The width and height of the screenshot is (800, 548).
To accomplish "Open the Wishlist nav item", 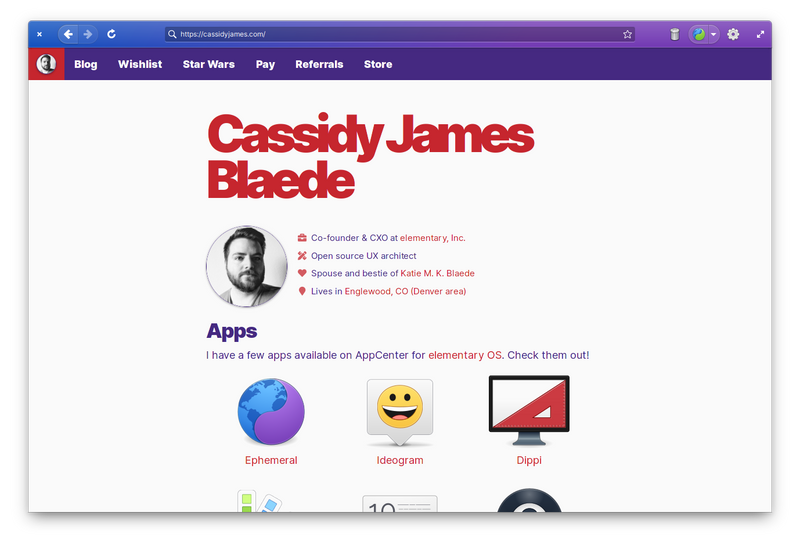I will coord(140,64).
